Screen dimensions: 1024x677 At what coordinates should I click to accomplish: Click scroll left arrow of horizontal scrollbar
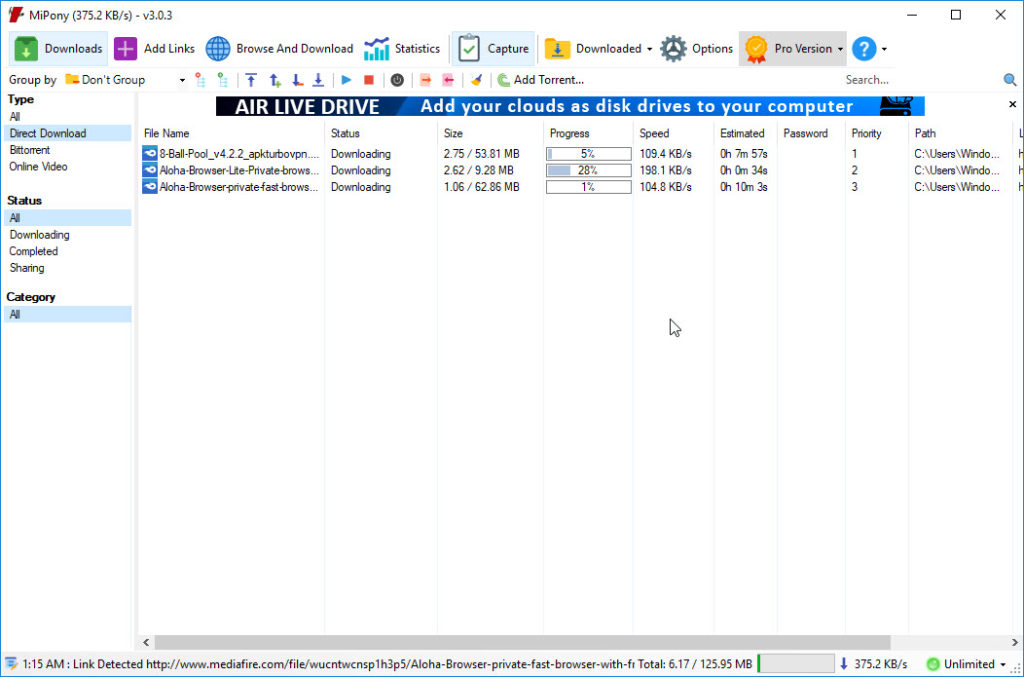pyautogui.click(x=146, y=642)
